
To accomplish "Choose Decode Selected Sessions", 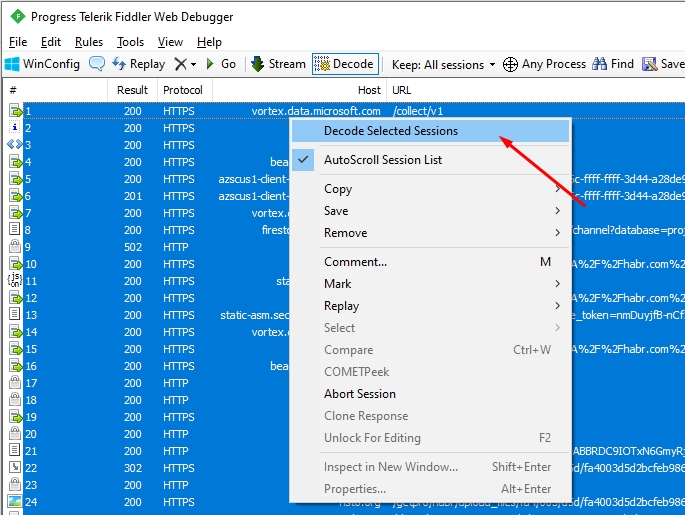I will tap(390, 131).
